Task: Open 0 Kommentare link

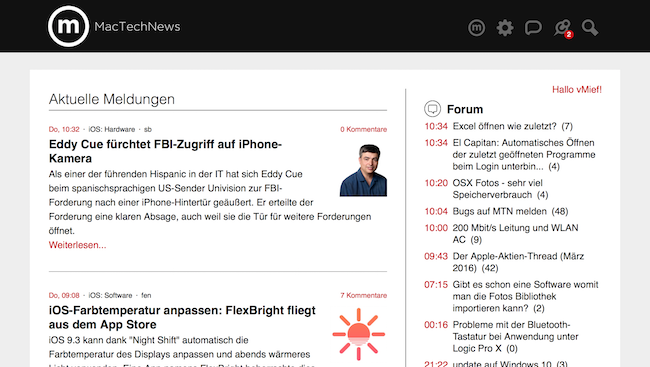Action: (x=364, y=129)
